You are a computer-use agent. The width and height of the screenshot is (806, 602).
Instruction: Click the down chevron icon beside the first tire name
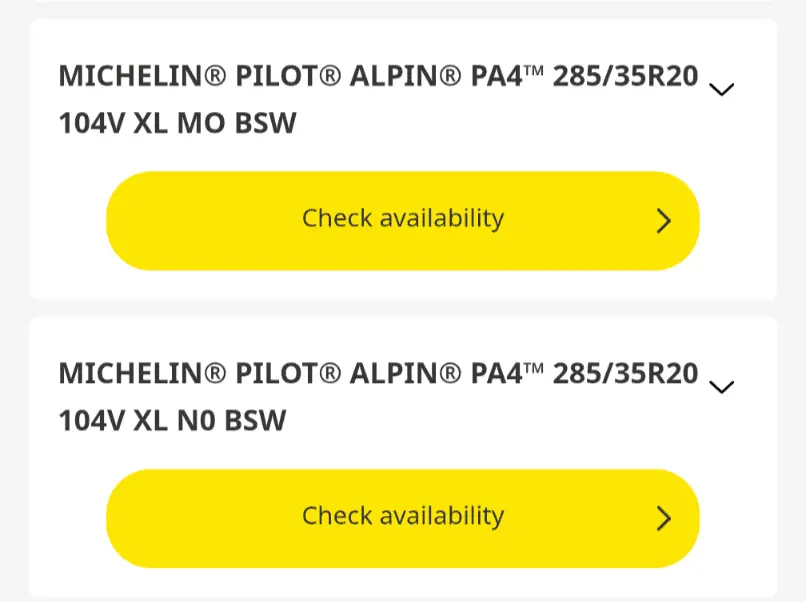tap(721, 89)
